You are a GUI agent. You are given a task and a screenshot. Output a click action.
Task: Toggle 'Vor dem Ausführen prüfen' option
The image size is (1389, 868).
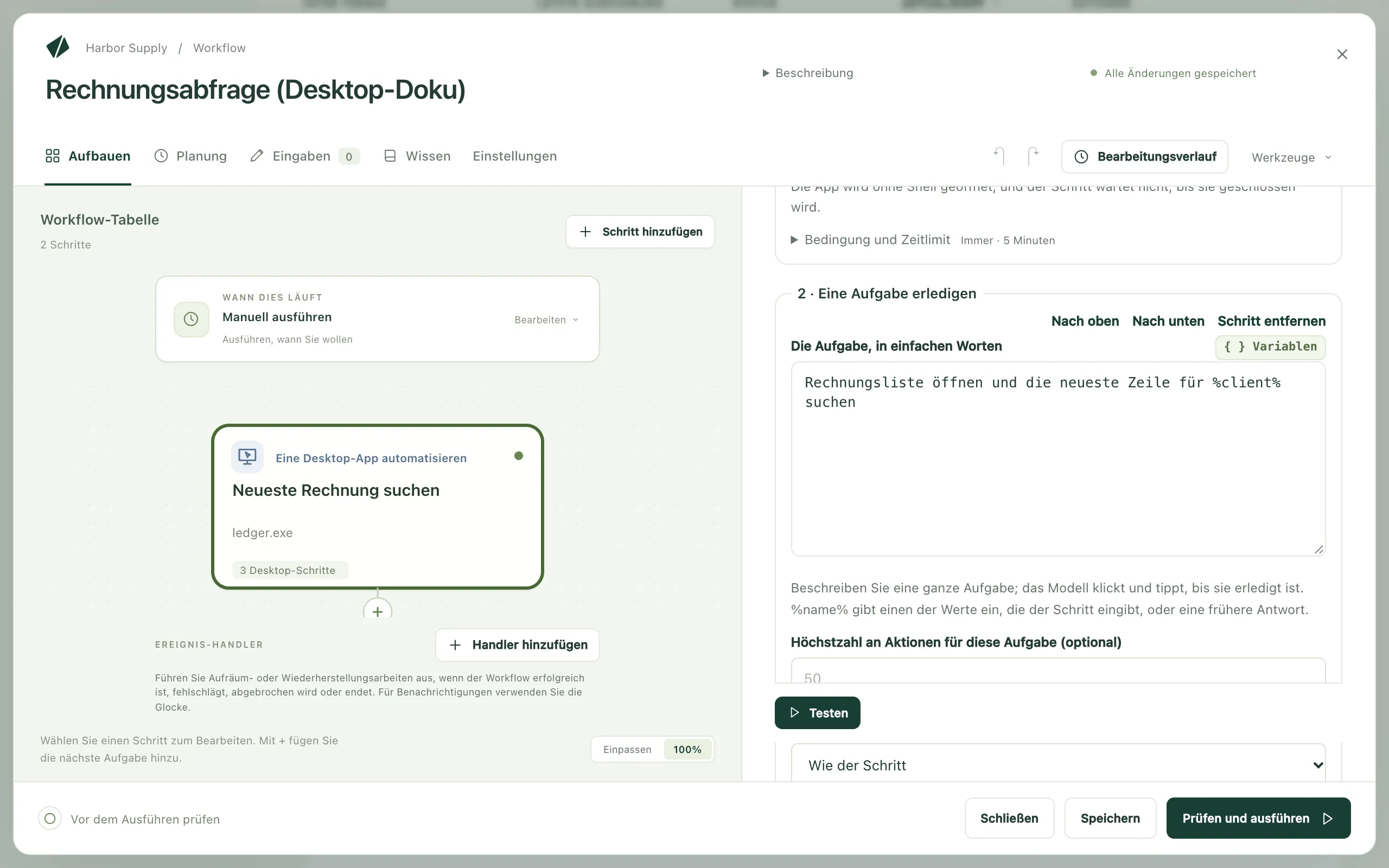click(x=50, y=819)
